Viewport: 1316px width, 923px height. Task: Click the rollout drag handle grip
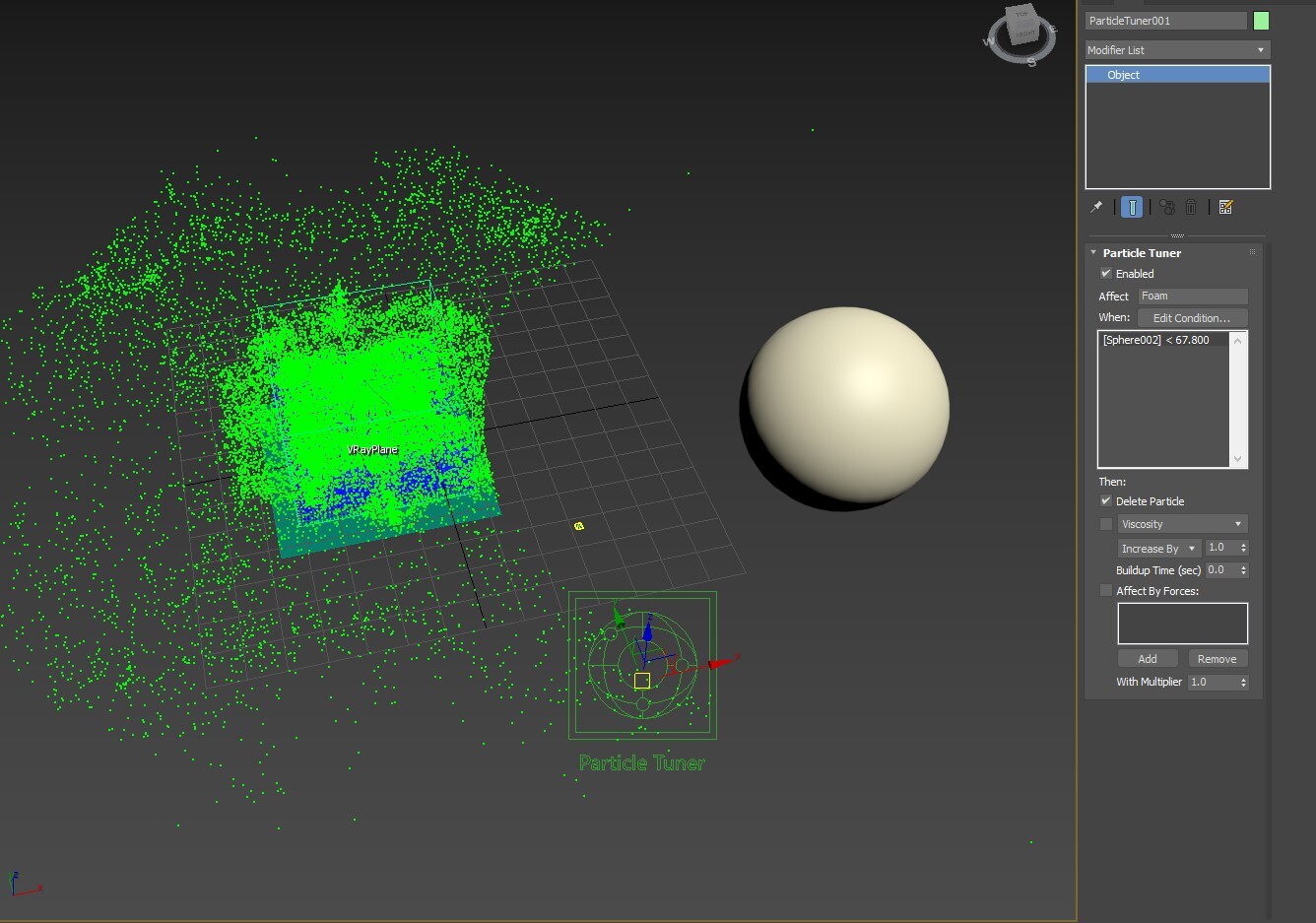tap(1253, 252)
